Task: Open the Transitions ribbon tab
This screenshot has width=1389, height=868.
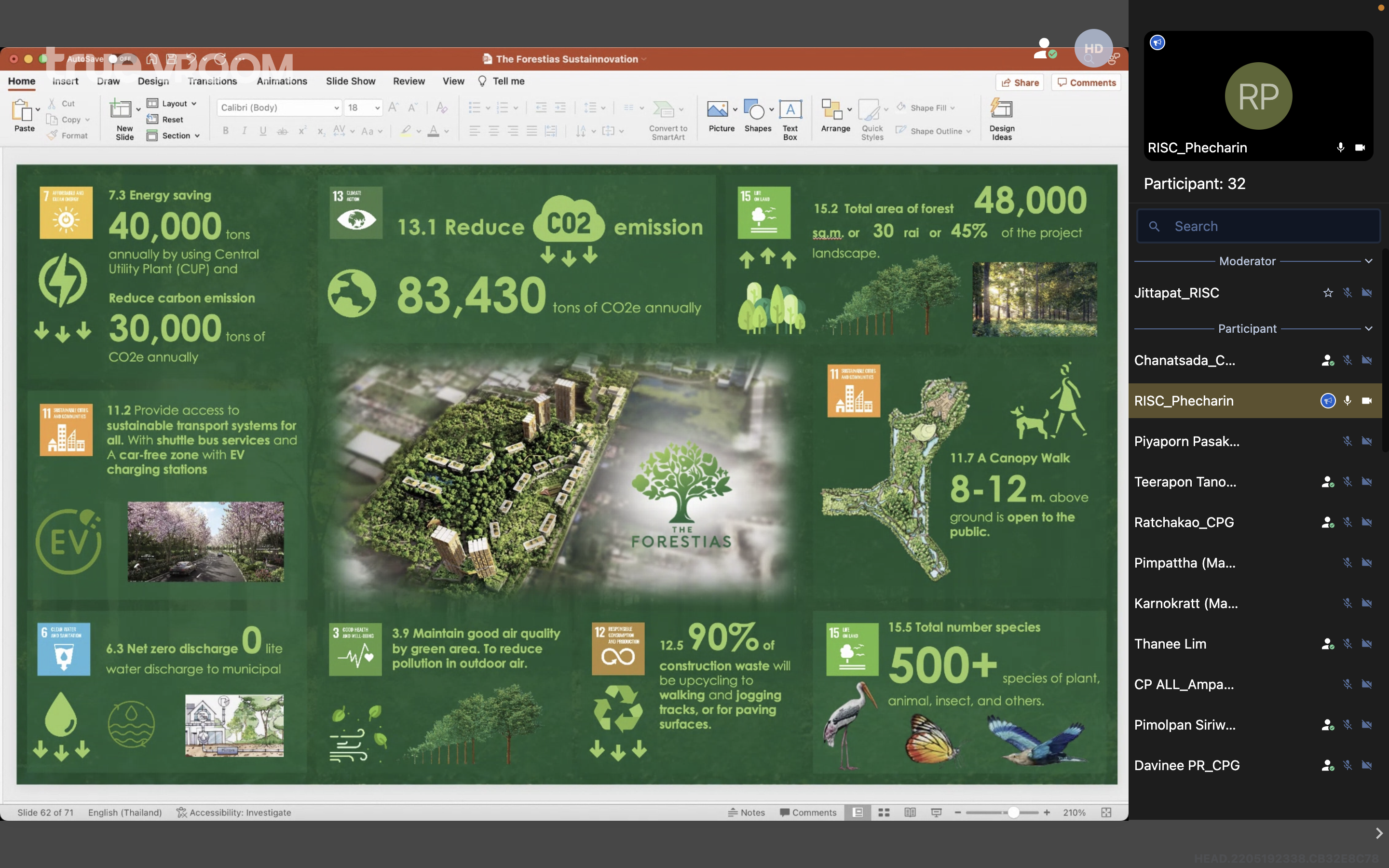Action: (x=212, y=81)
